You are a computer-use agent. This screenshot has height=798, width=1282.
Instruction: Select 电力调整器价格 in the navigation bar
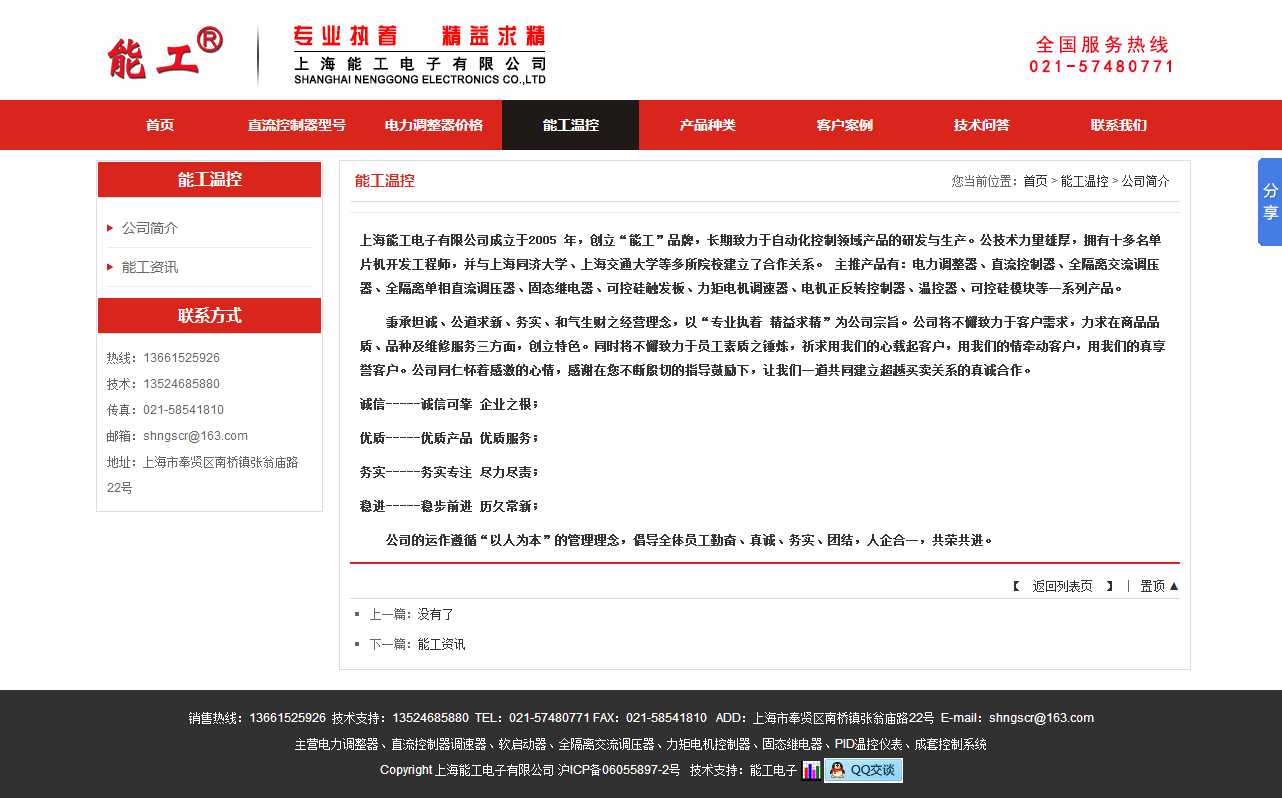coord(433,125)
